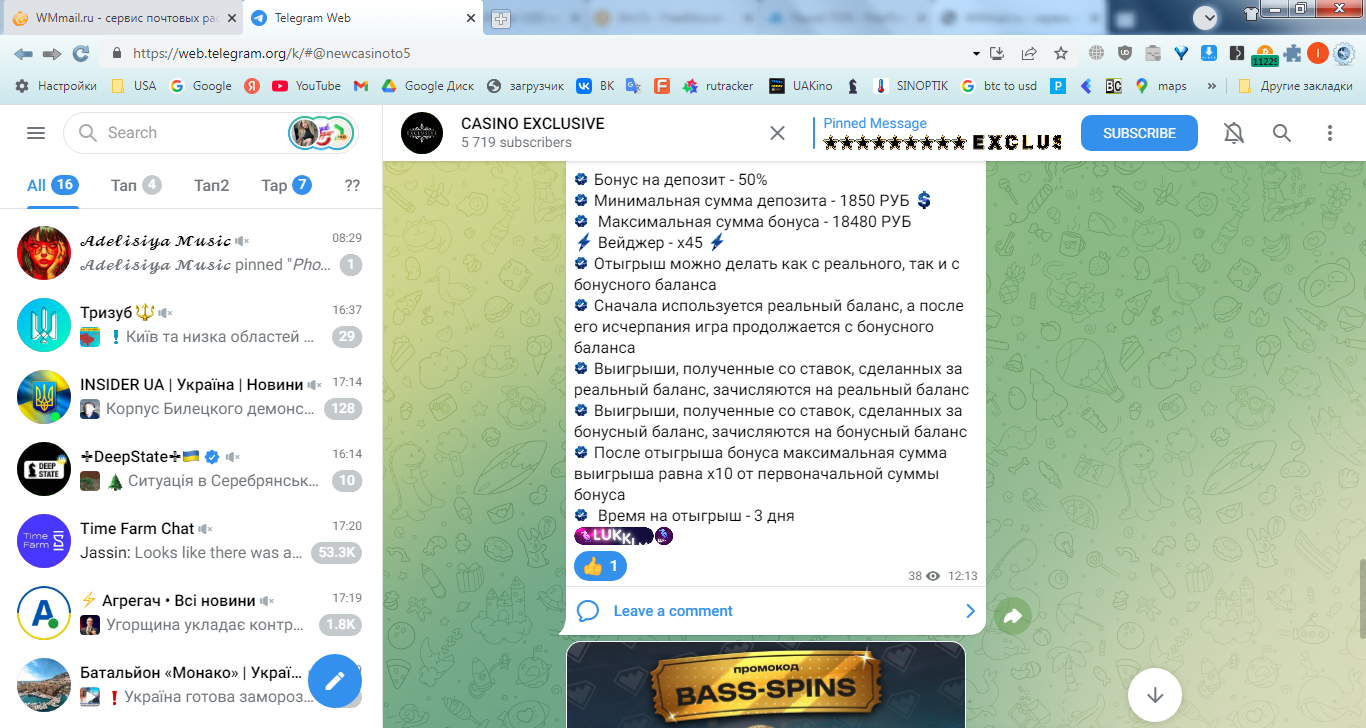Open the BASS-SPINS promo image

[766, 685]
